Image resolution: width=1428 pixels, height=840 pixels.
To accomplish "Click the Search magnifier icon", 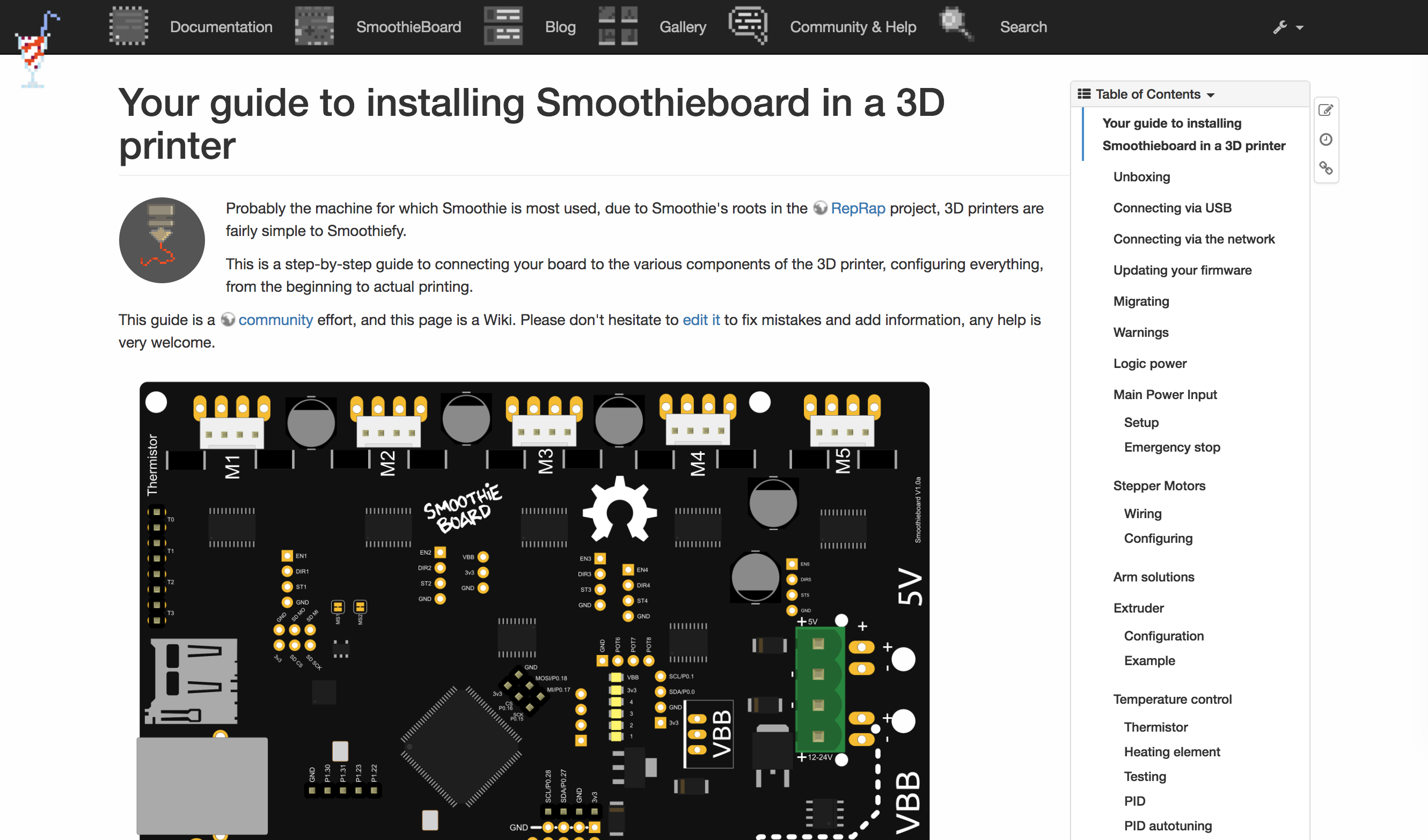I will (x=956, y=25).
